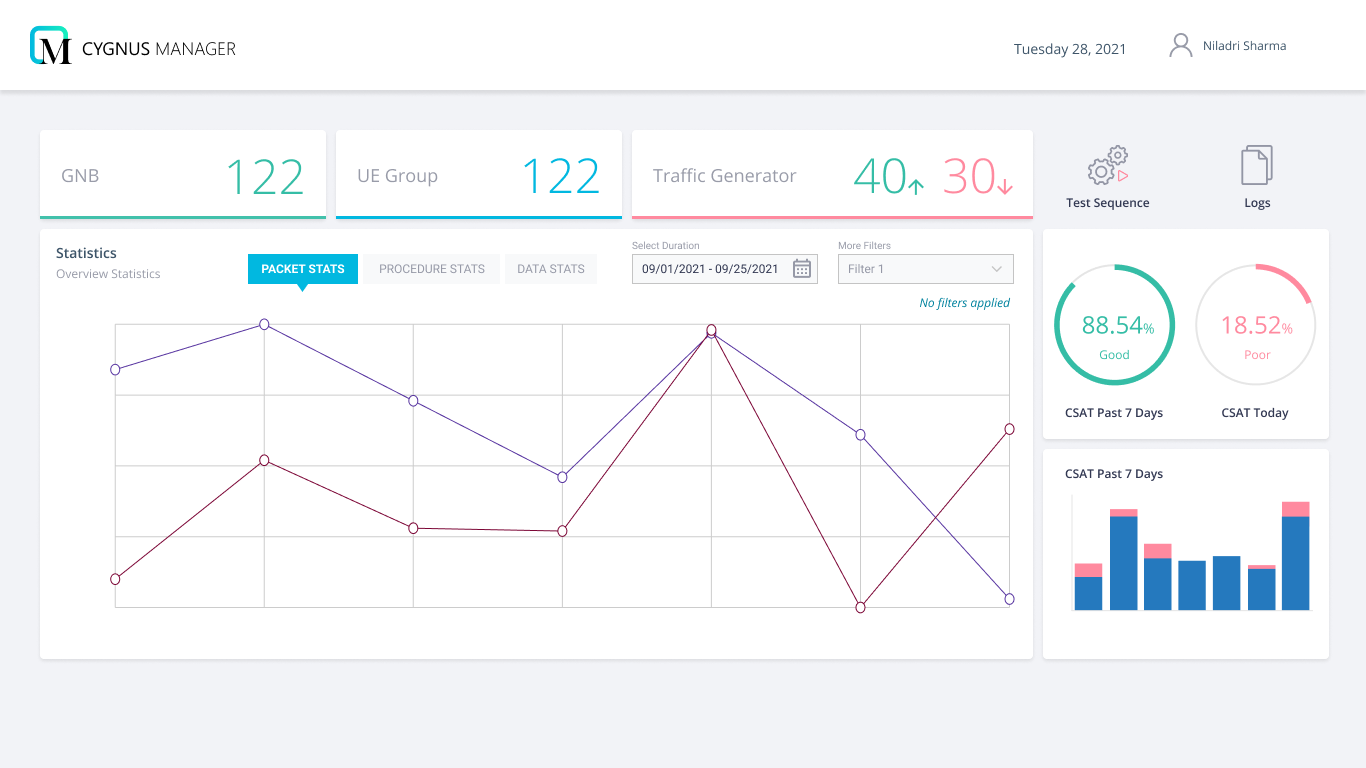Click the 88.54% Good CSAT gauge
This screenshot has height=768, width=1366.
[1114, 325]
